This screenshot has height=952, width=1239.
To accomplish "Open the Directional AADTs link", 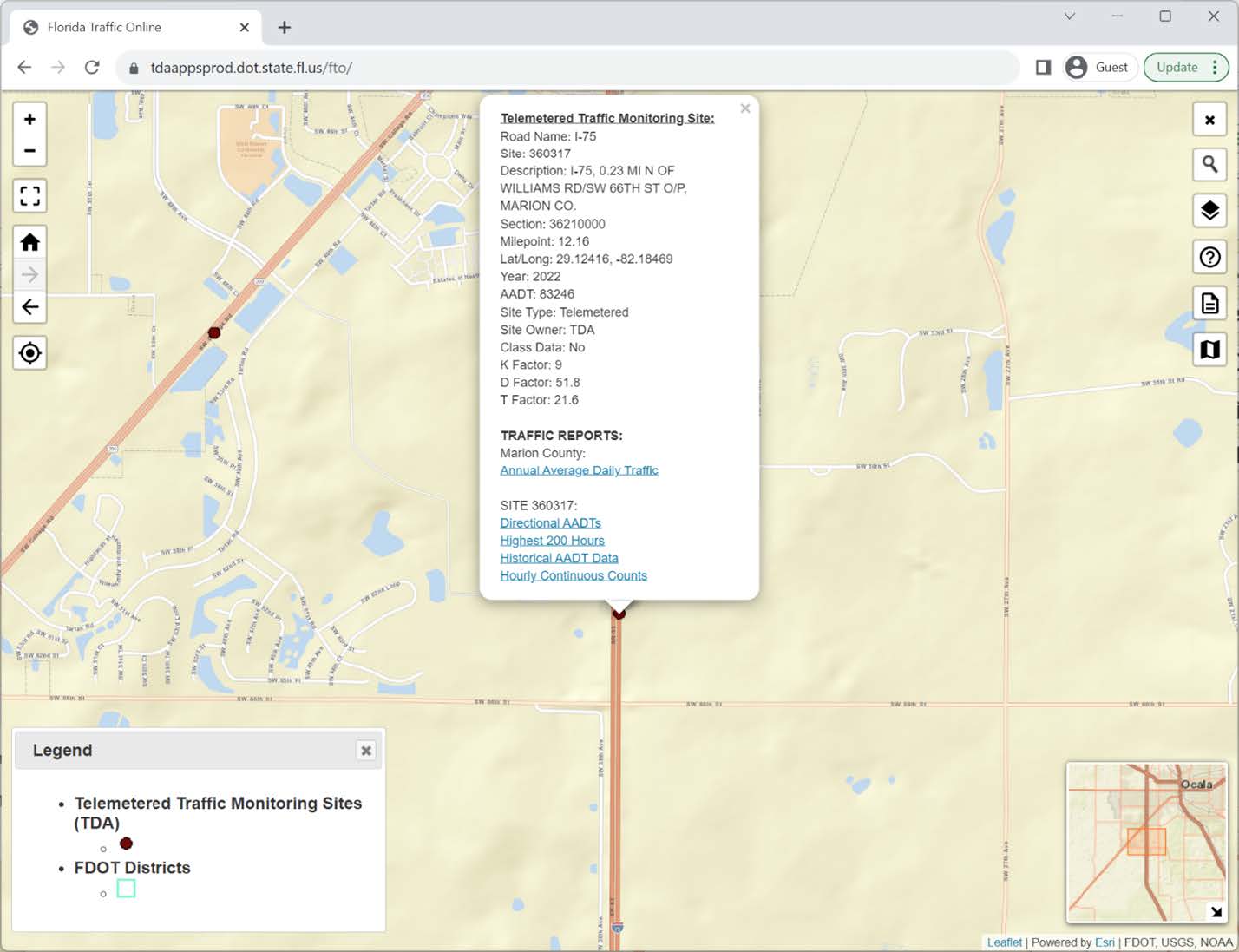I will 550,522.
